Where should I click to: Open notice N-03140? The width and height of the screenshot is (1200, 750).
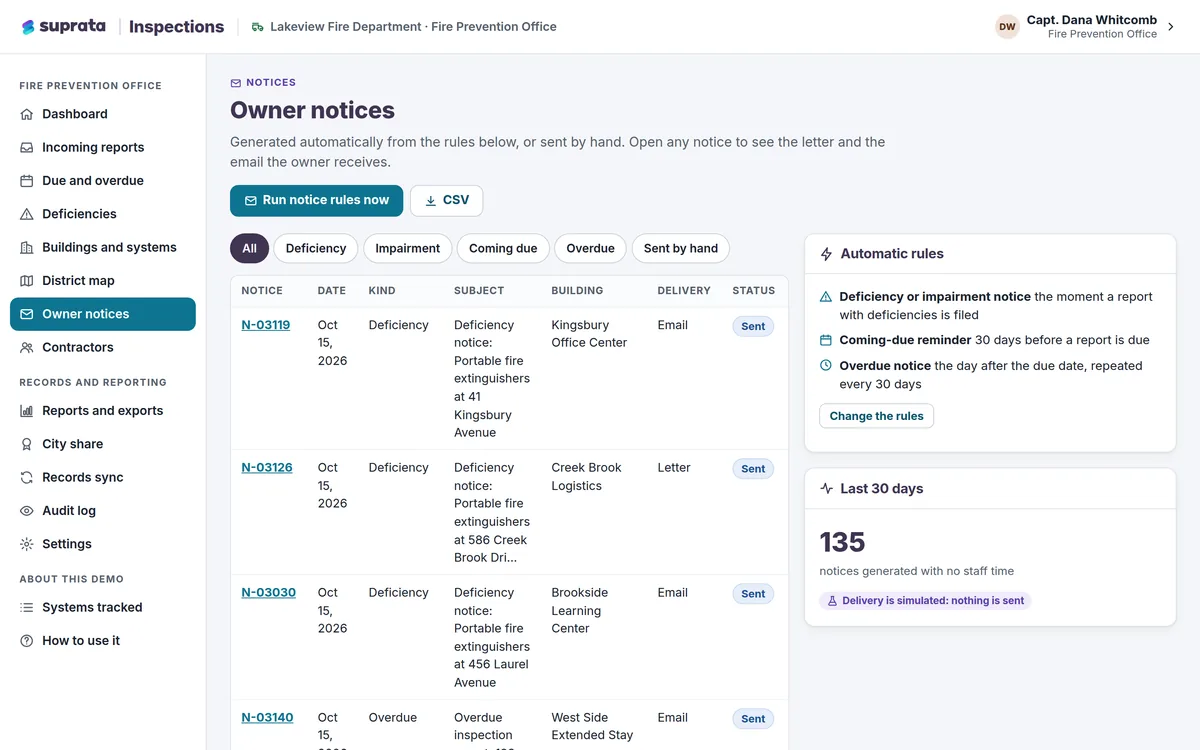pos(267,717)
